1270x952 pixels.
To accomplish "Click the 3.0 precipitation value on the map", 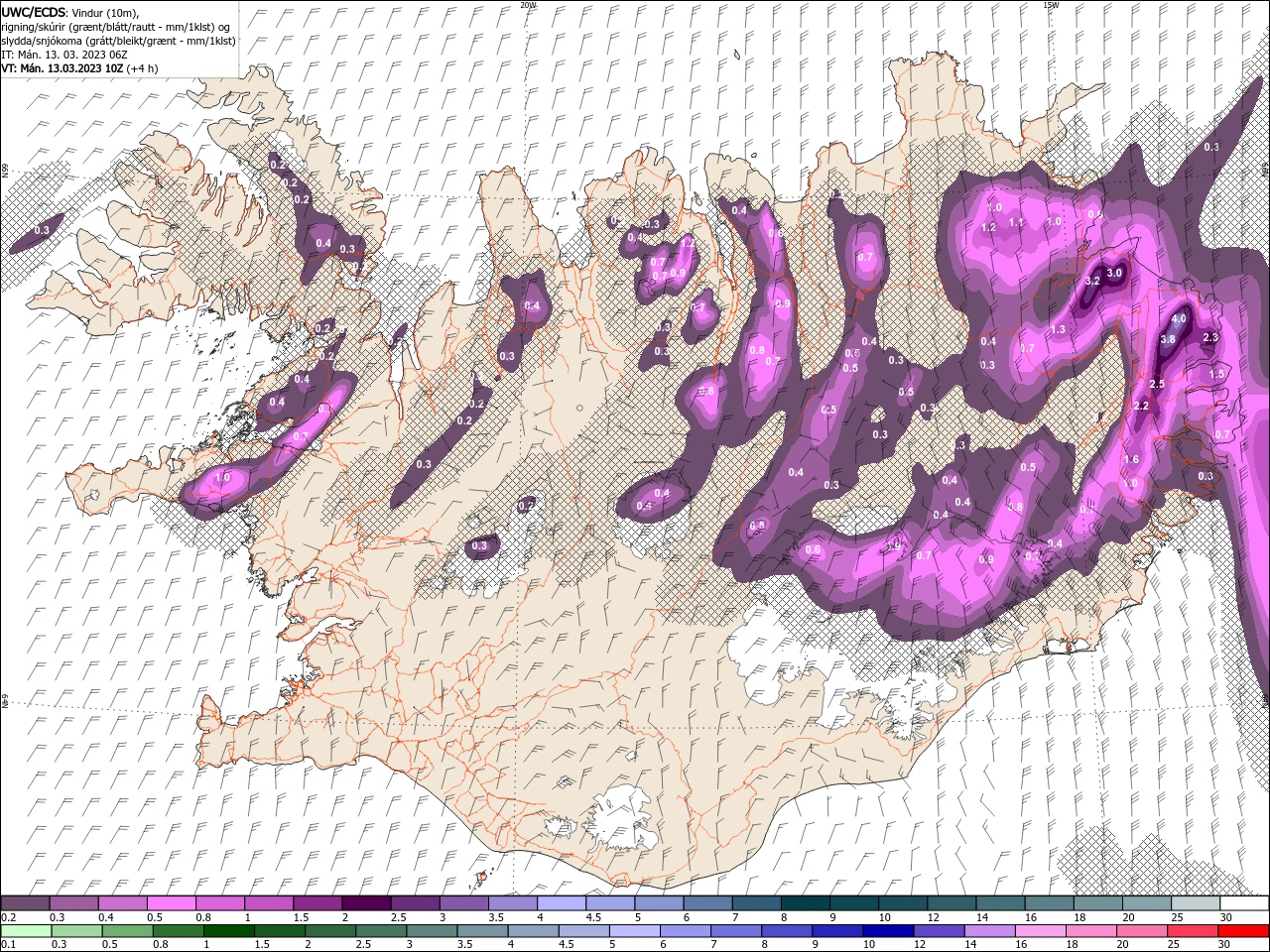I will pyautogui.click(x=1114, y=273).
